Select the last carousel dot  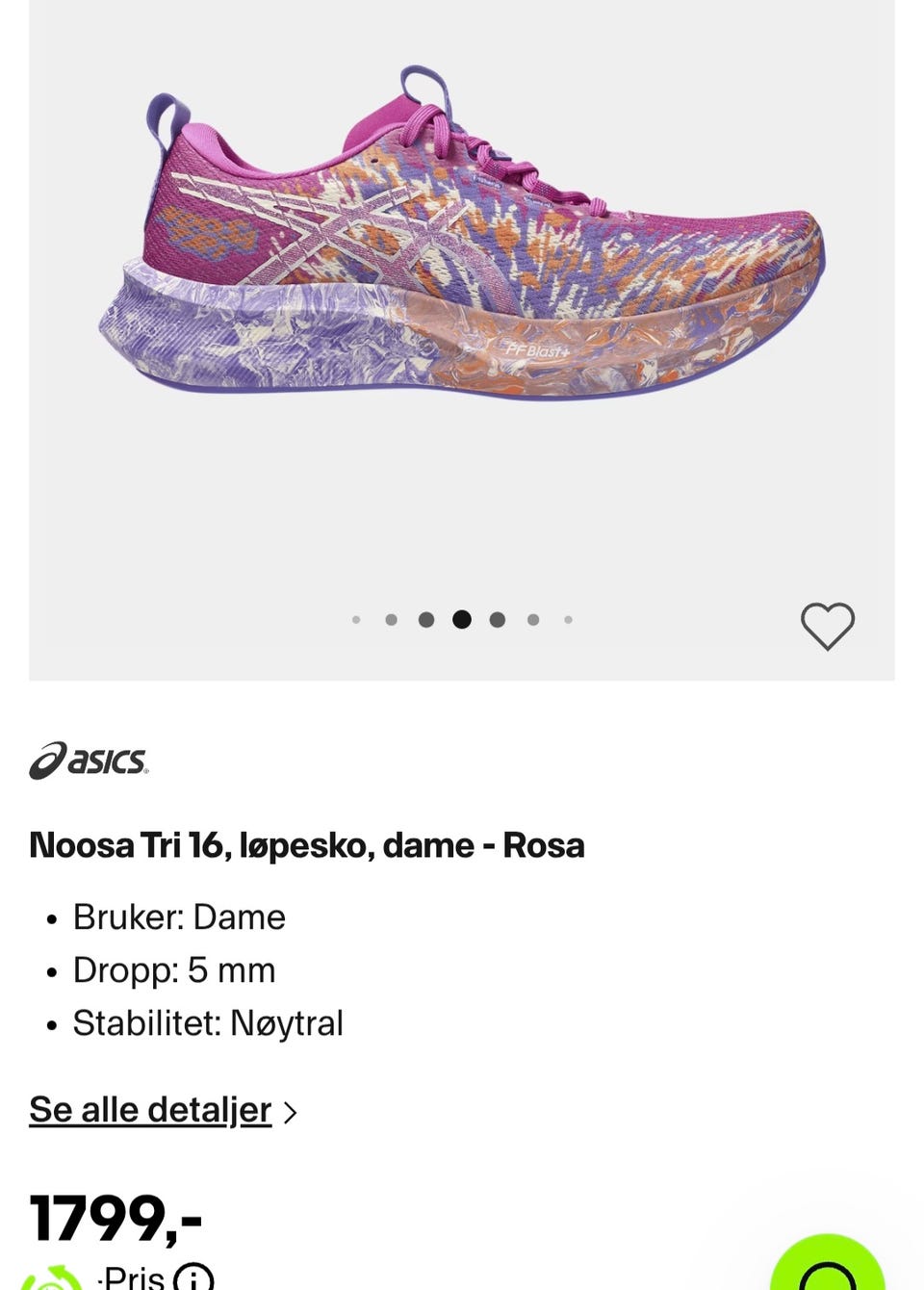coord(569,620)
